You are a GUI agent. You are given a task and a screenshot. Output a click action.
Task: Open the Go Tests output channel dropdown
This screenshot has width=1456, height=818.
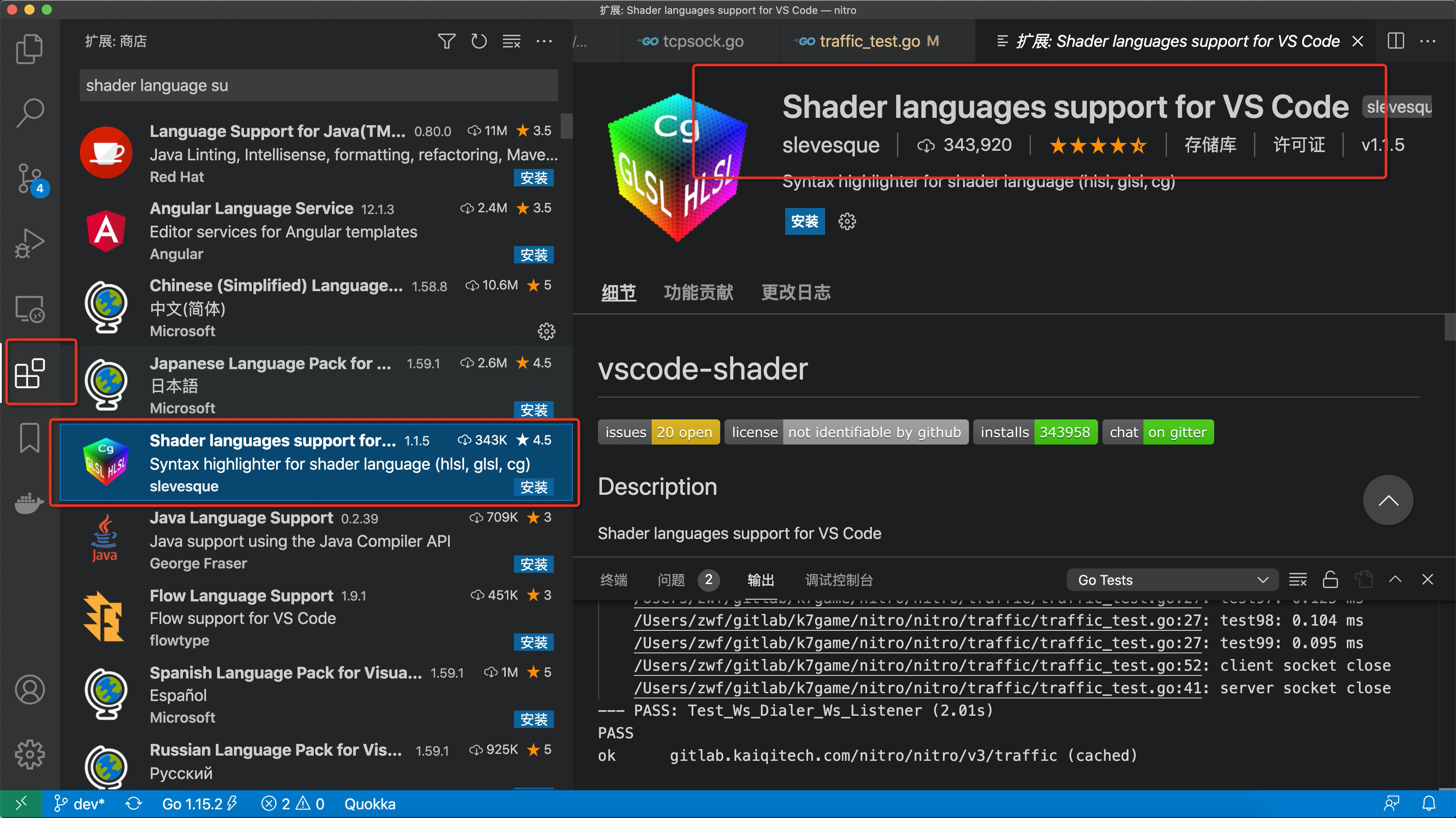[1172, 580]
